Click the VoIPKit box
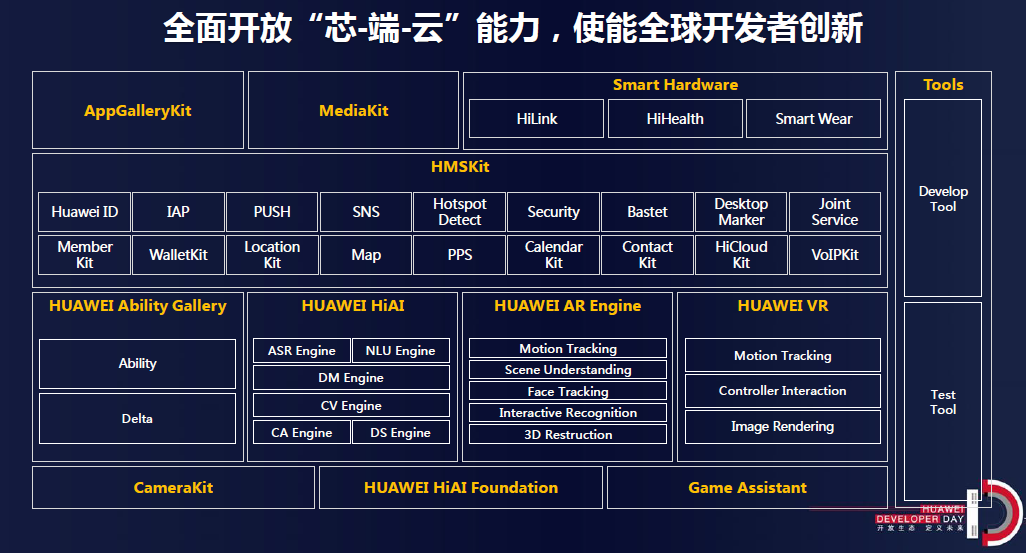The height and width of the screenshot is (553, 1026). [x=835, y=255]
